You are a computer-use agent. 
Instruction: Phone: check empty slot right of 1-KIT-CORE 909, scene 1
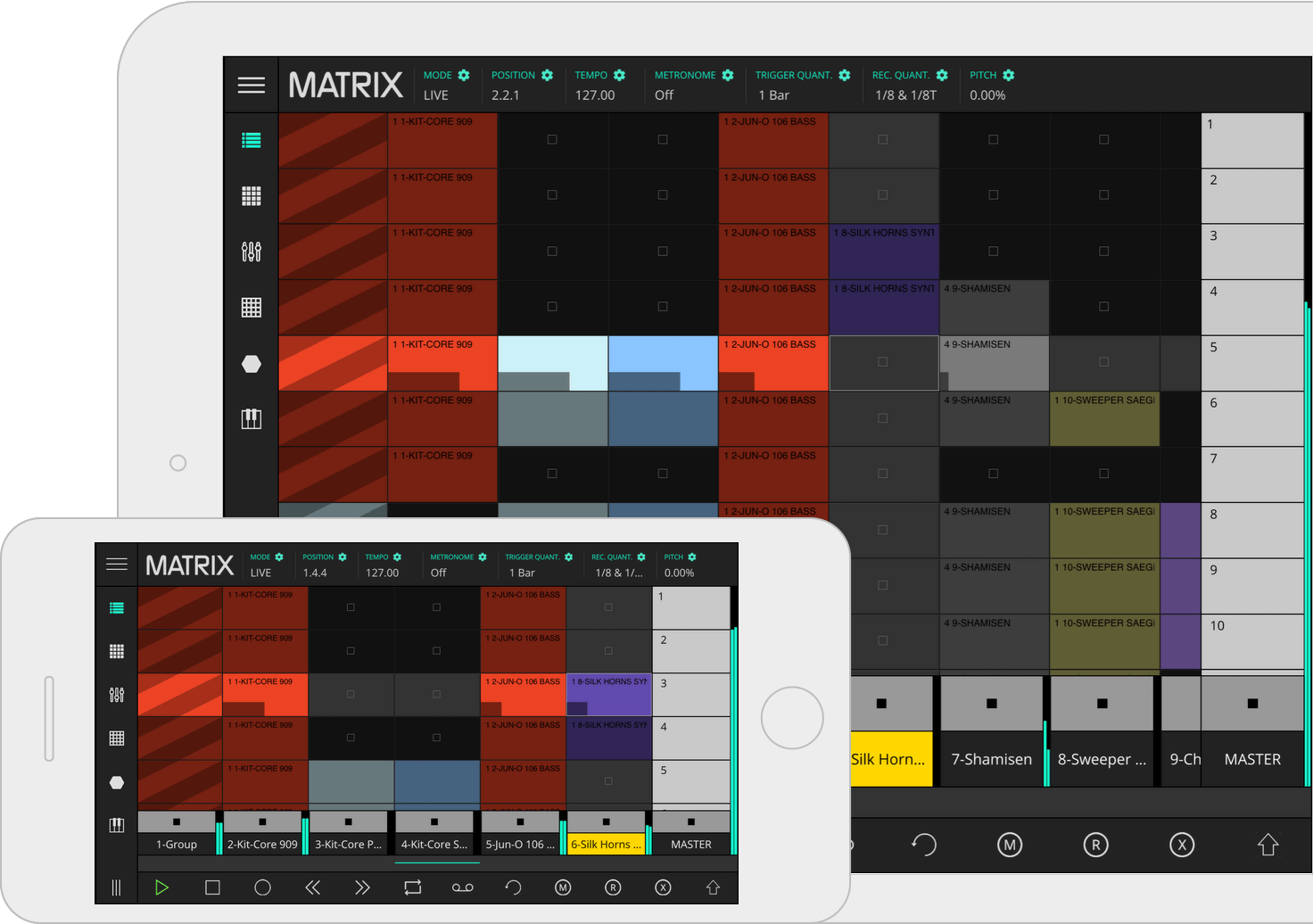pos(351,607)
